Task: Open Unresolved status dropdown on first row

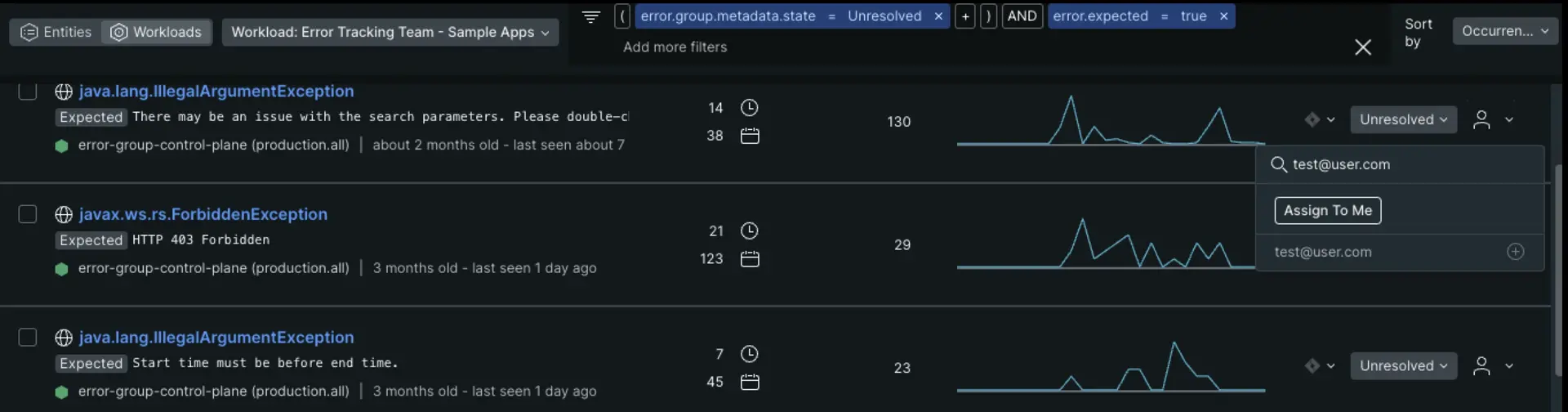Action: coord(1403,119)
